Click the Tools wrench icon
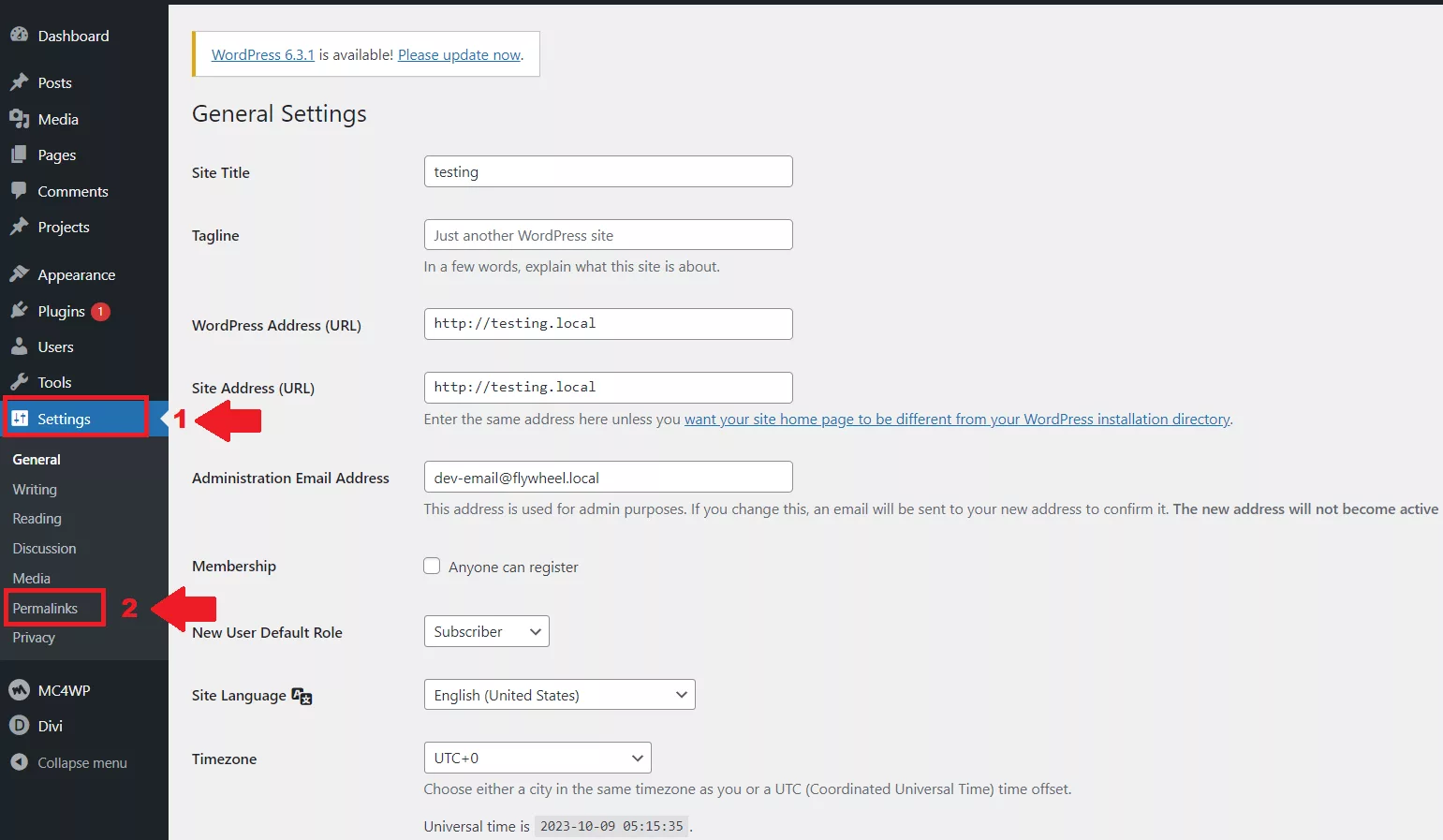 [19, 382]
